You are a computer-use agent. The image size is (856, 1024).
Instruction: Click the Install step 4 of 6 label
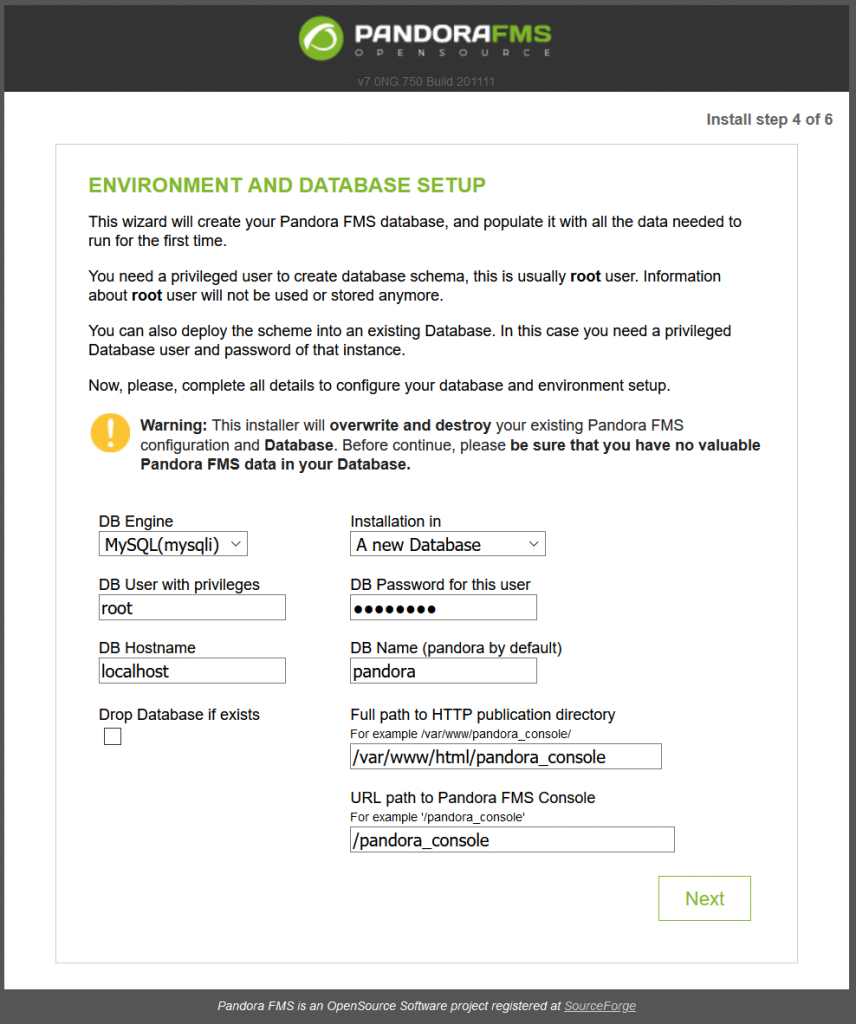point(769,120)
